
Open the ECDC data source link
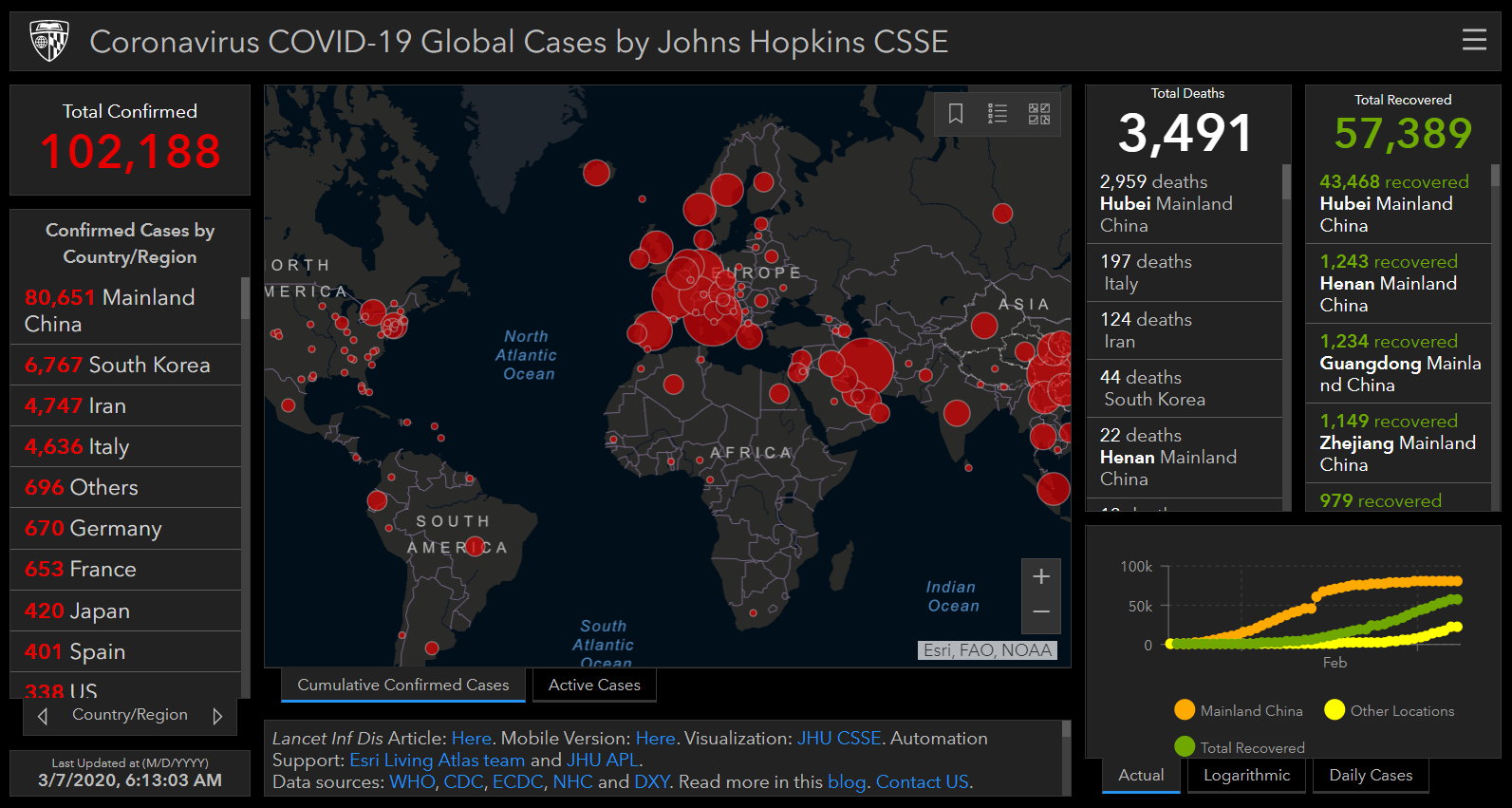coord(518,781)
